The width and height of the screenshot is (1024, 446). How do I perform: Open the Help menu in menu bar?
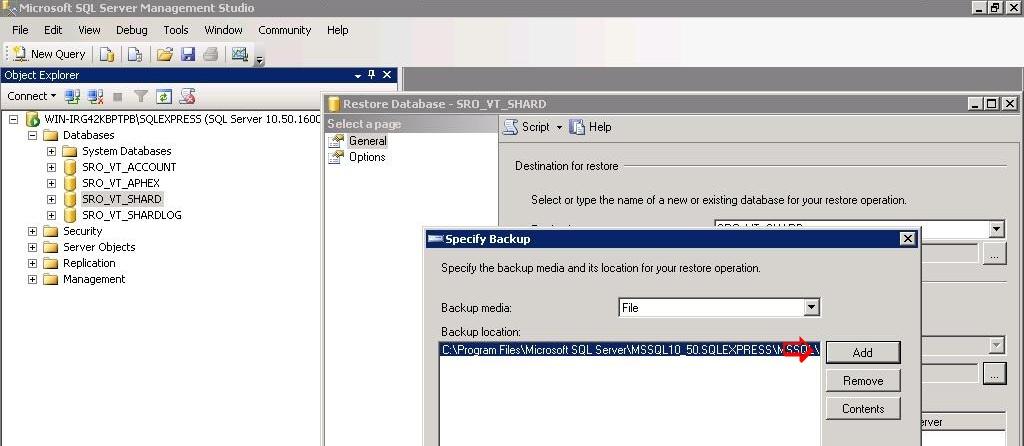(x=338, y=30)
